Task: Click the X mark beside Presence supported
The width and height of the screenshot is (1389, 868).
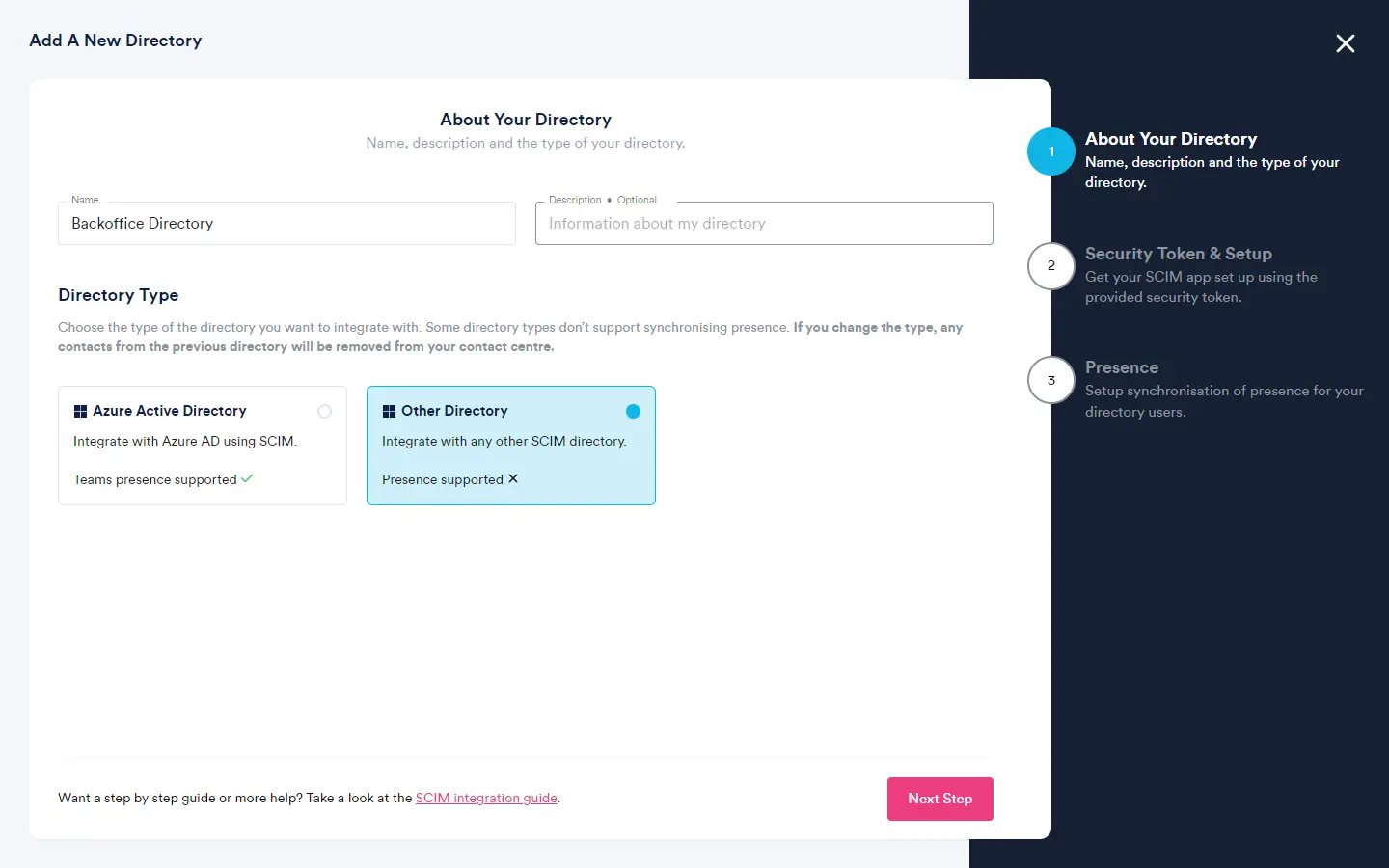Action: [x=512, y=478]
